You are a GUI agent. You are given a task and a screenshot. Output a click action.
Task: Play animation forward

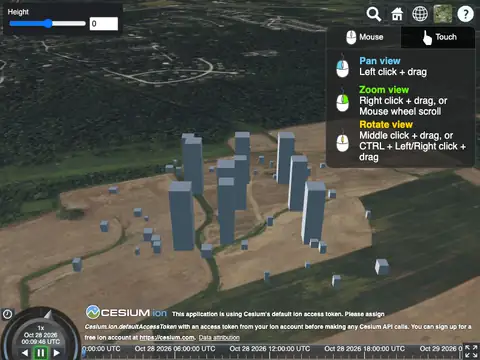(x=56, y=353)
